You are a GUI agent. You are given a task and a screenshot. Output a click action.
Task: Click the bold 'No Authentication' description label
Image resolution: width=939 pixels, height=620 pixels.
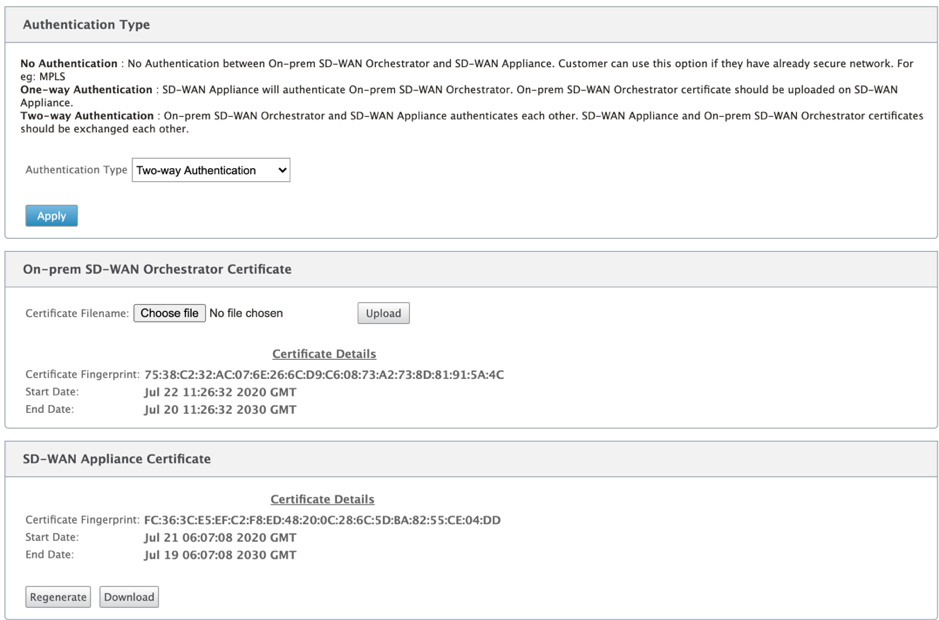(x=69, y=63)
